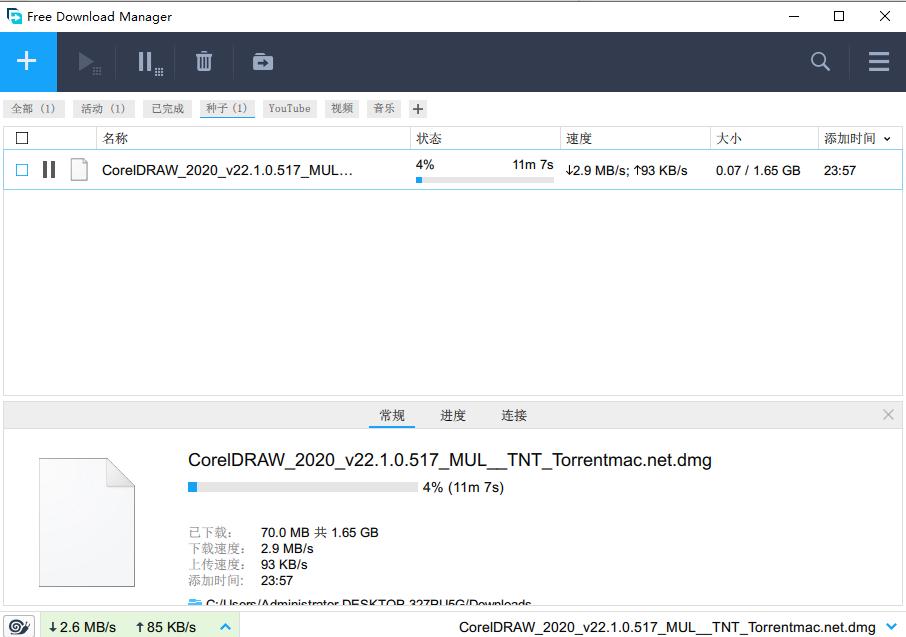906x637 pixels.
Task: Click the start all downloads play icon
Action: [89, 62]
